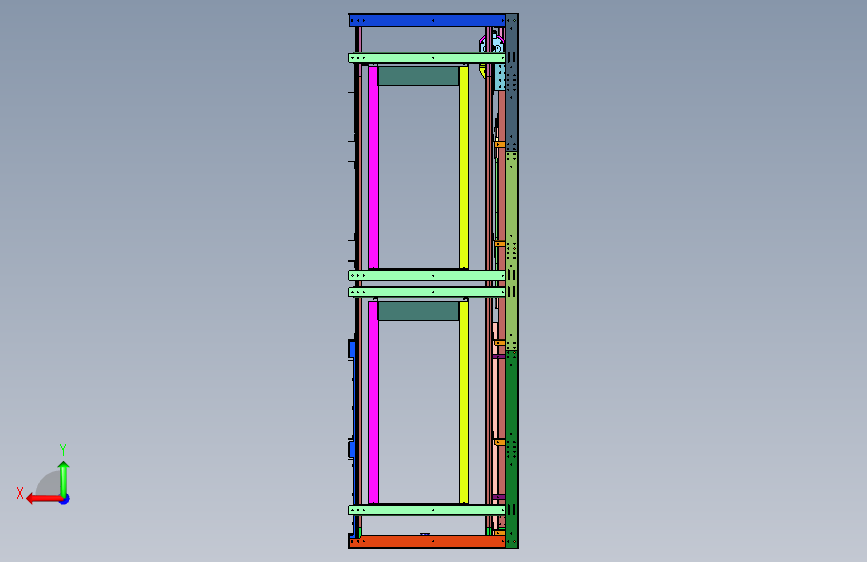This screenshot has height=562, width=867.
Task: Click the Y label on the axis triad
Action: pos(63,449)
